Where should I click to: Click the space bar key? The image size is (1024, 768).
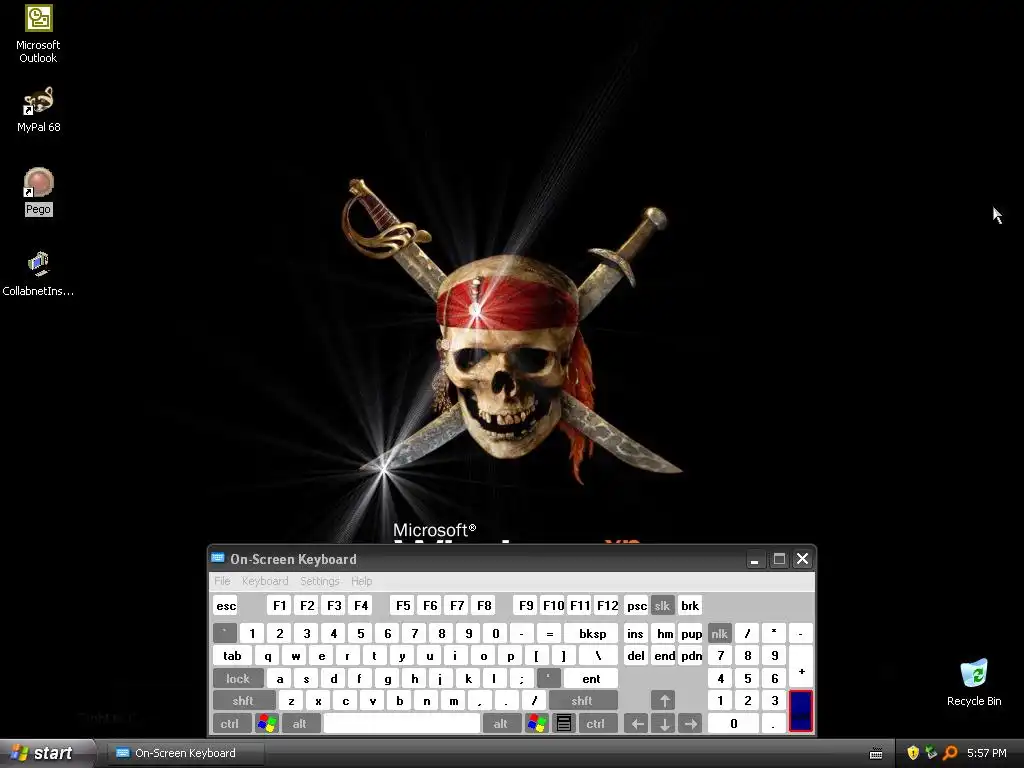(402, 724)
